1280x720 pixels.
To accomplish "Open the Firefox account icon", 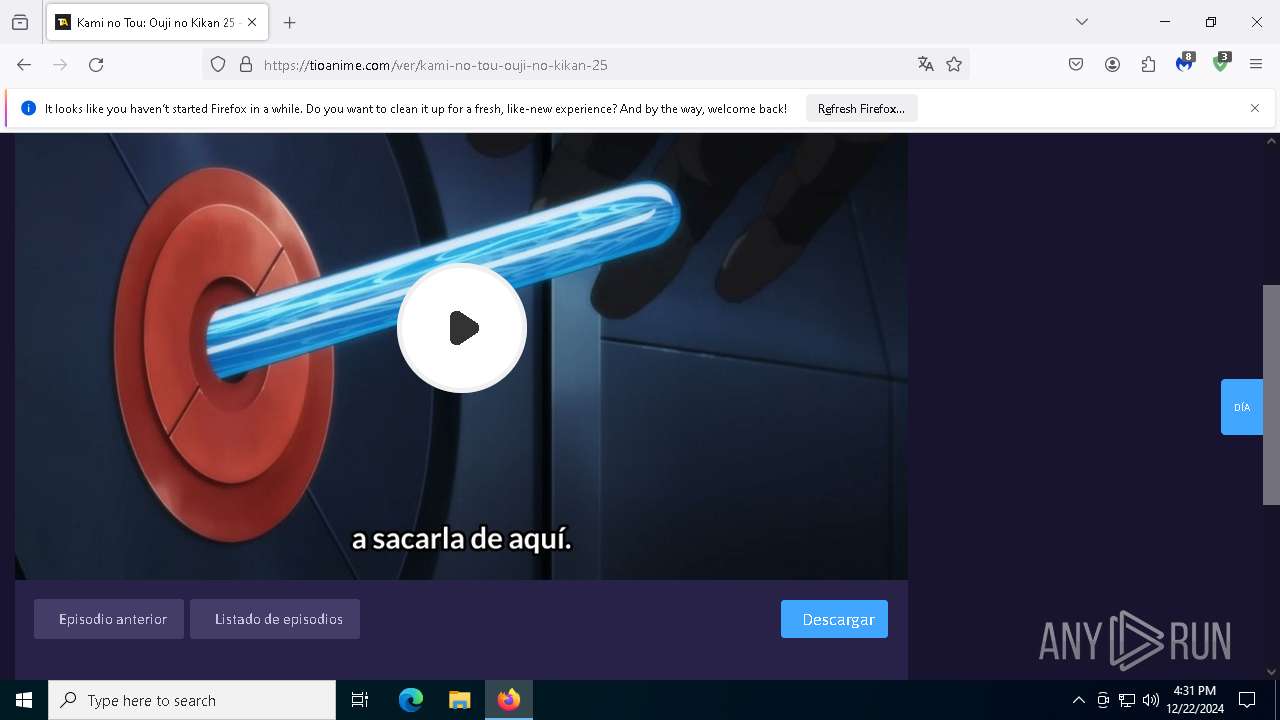I will pyautogui.click(x=1112, y=65).
